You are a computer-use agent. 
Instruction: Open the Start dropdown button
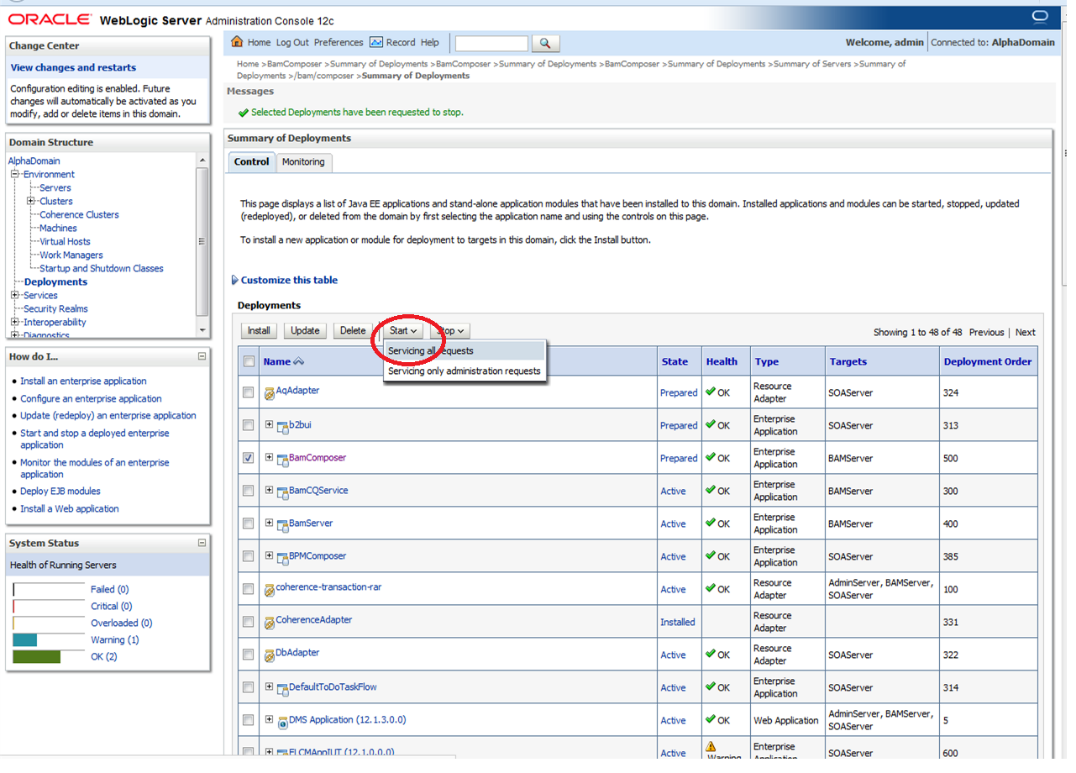(403, 331)
